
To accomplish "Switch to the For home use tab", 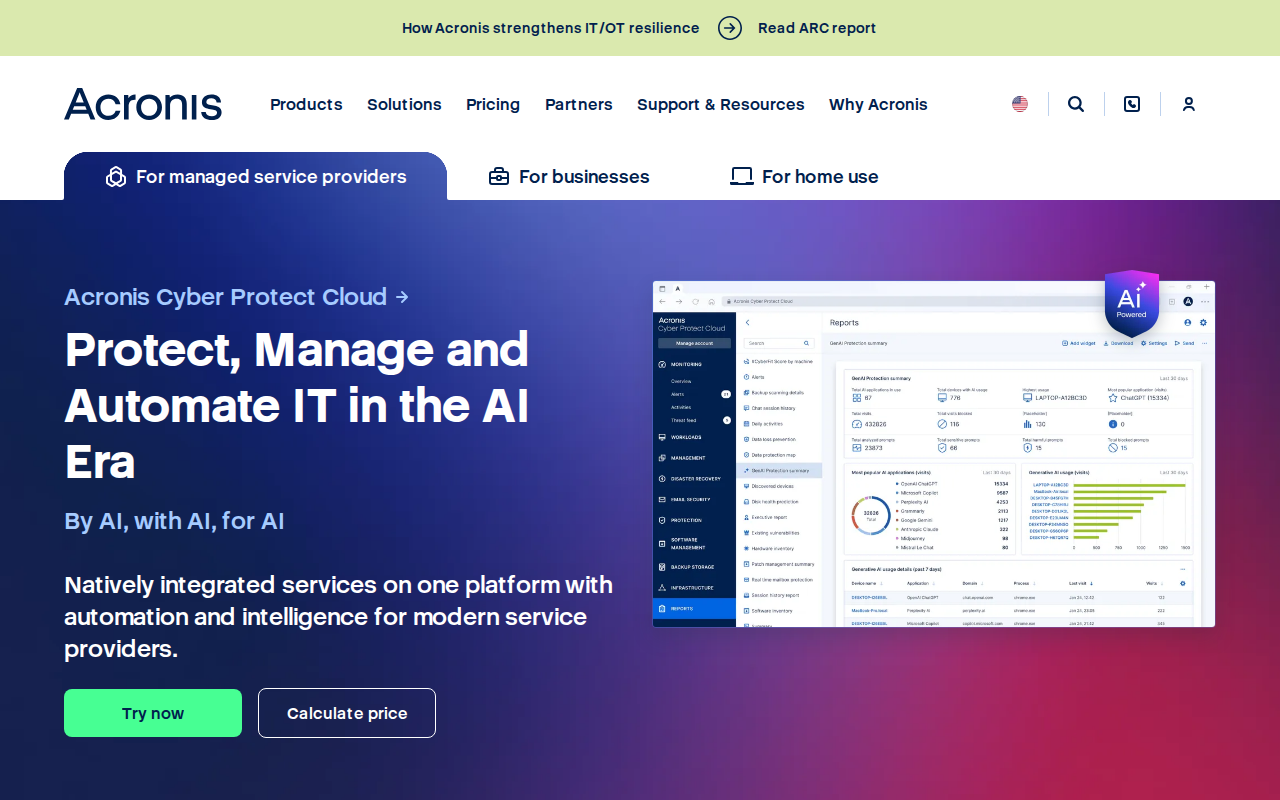I will coord(804,177).
